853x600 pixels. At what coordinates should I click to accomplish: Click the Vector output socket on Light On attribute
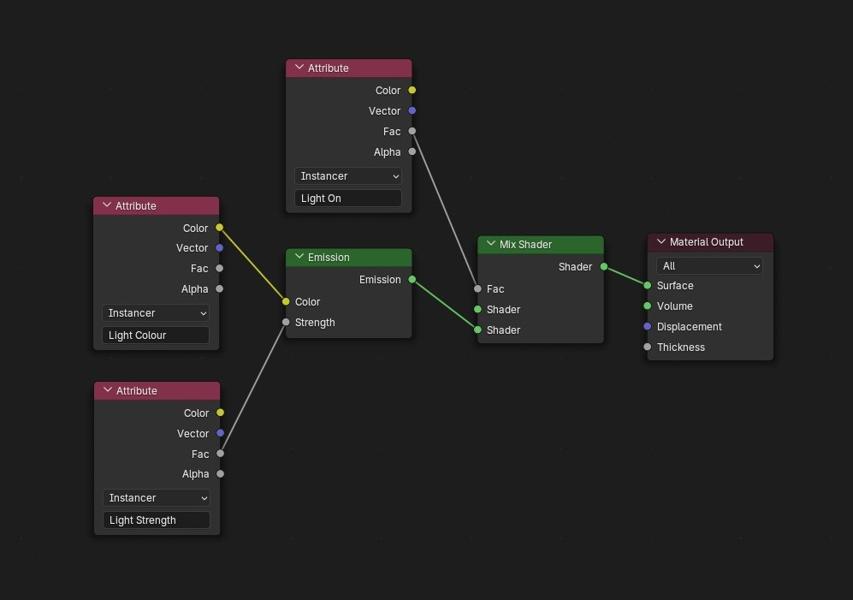(412, 111)
